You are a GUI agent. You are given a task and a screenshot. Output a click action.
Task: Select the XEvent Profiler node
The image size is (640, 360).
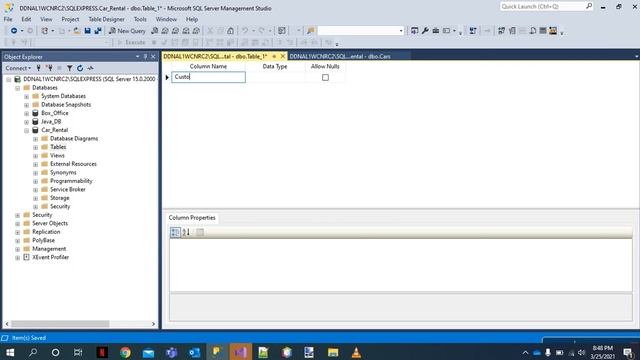pos(51,257)
